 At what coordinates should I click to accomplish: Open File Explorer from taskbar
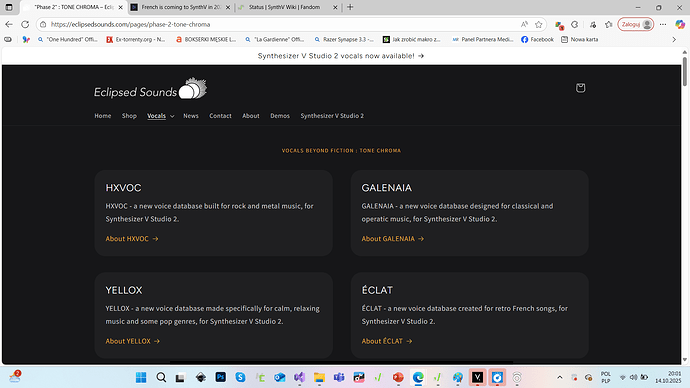[x=319, y=377]
